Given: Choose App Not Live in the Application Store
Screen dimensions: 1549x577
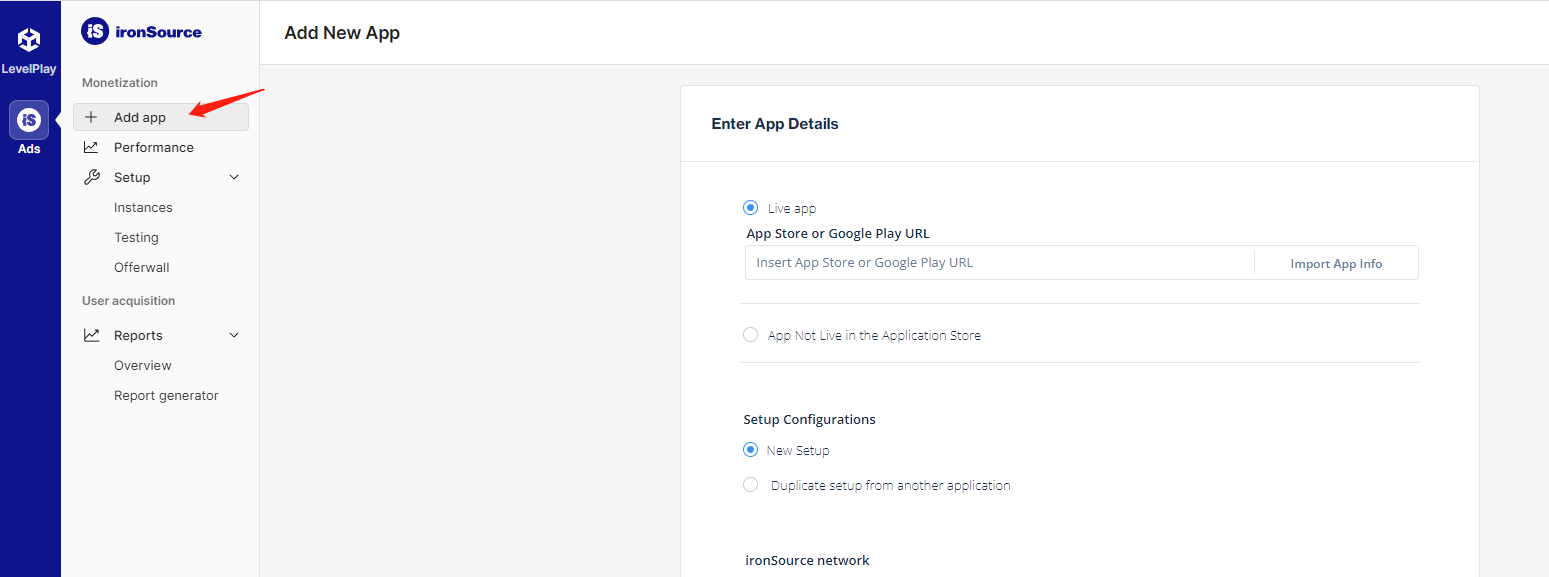Looking at the screenshot, I should click(x=750, y=335).
